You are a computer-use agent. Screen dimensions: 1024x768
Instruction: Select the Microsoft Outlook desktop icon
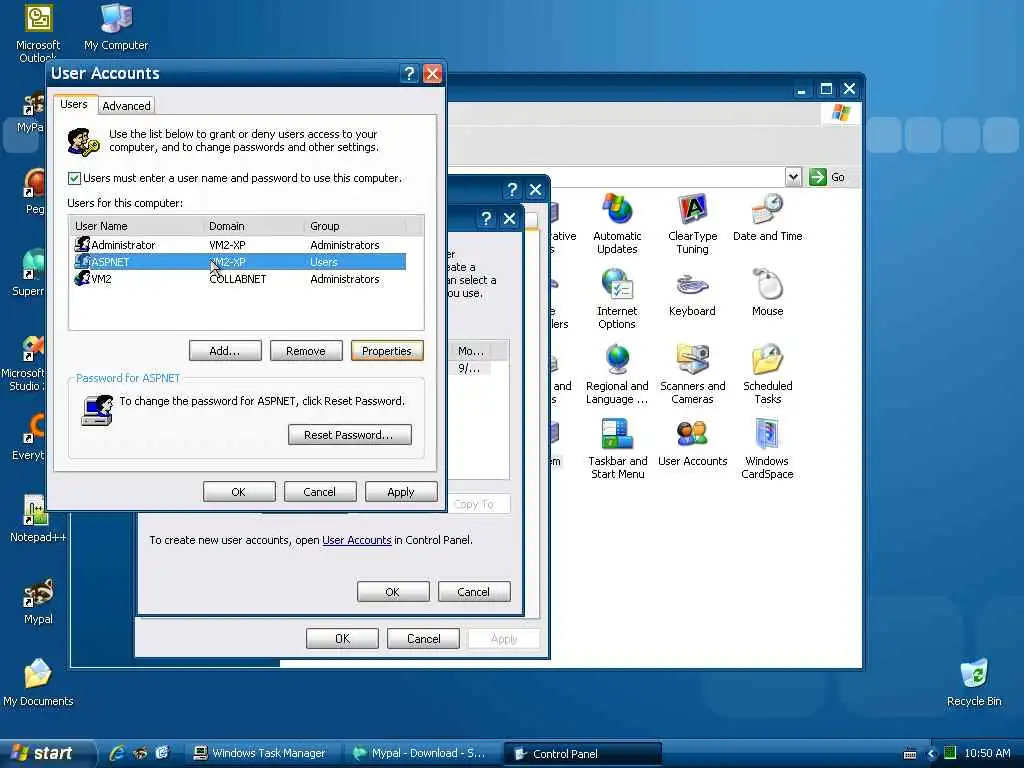(38, 33)
